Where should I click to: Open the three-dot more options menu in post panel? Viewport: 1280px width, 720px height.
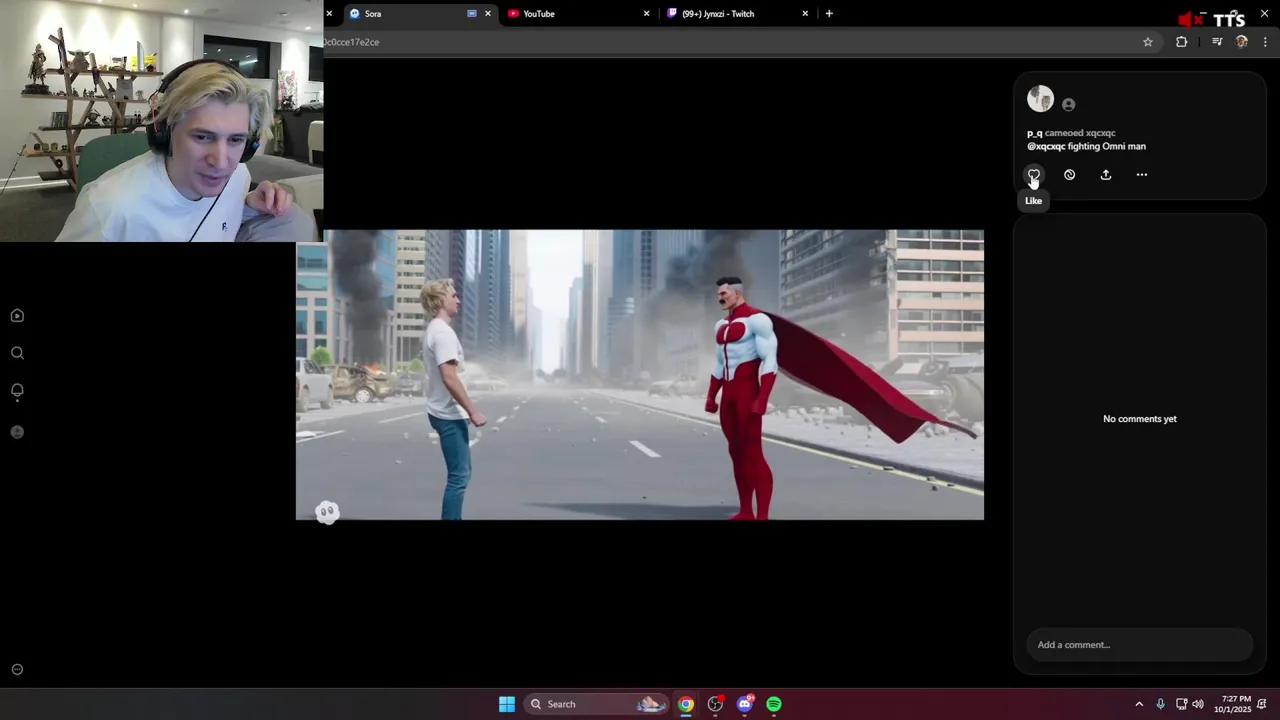pos(1142,175)
